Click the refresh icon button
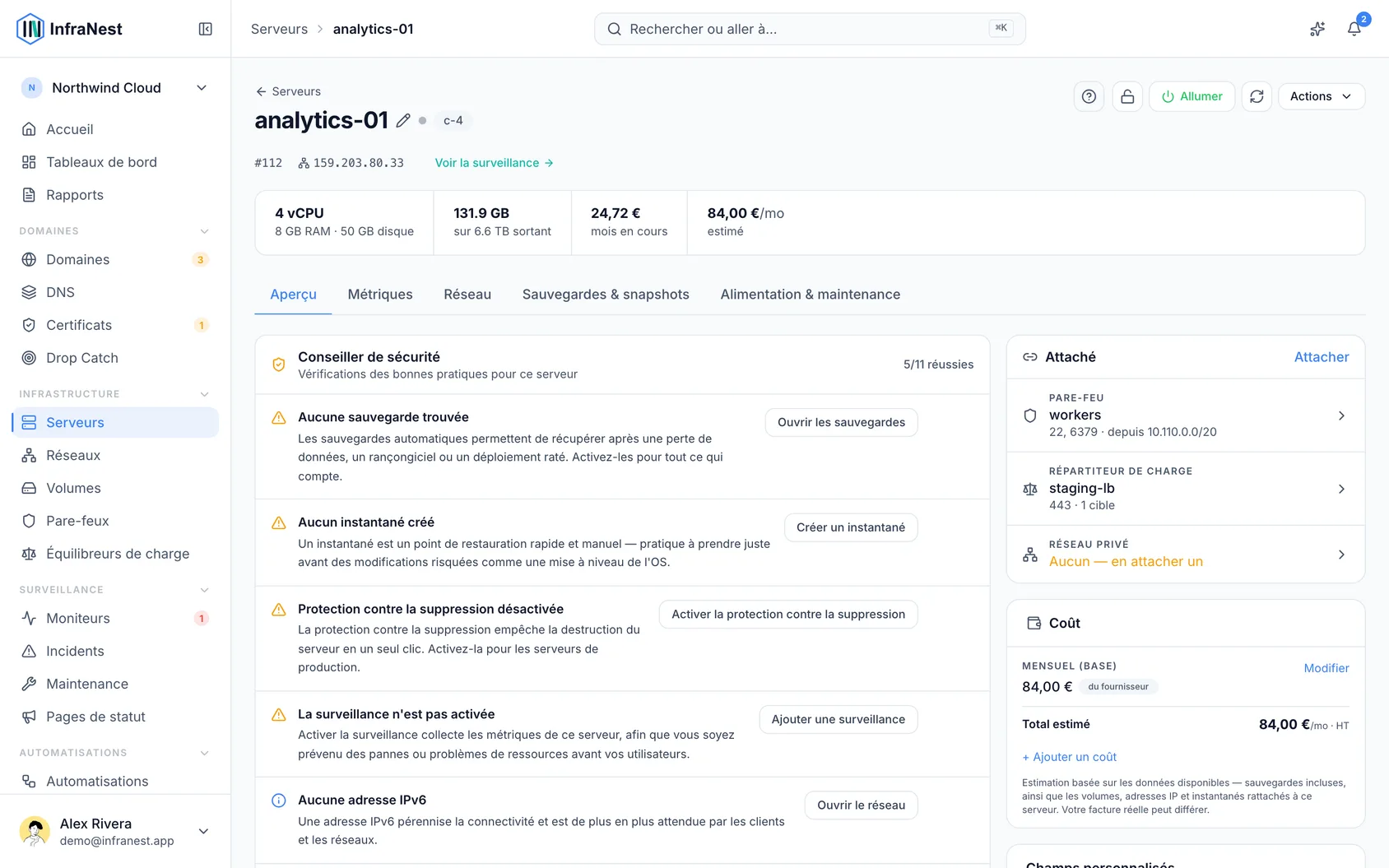 (x=1257, y=96)
